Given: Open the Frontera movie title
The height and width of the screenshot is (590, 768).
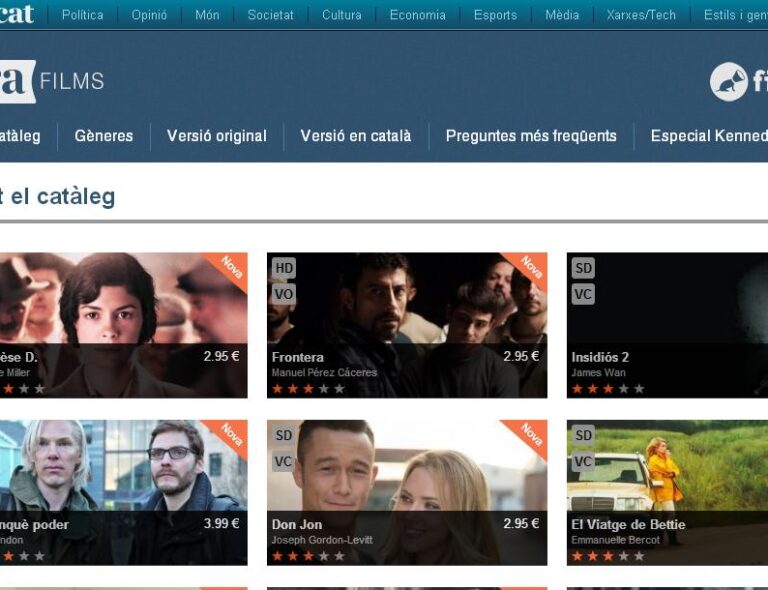Looking at the screenshot, I should [298, 357].
